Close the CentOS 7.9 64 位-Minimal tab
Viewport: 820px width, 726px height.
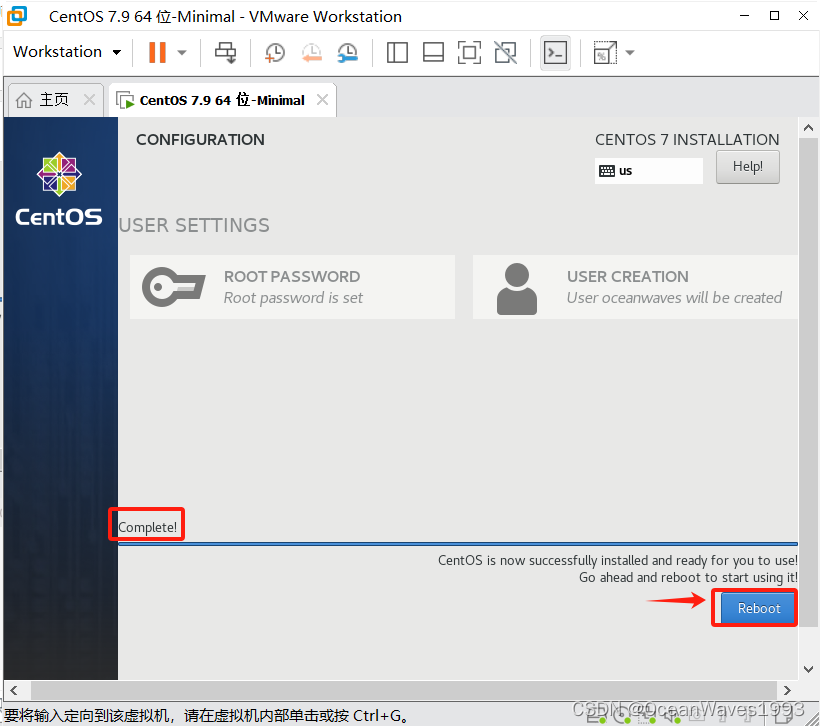pos(323,99)
